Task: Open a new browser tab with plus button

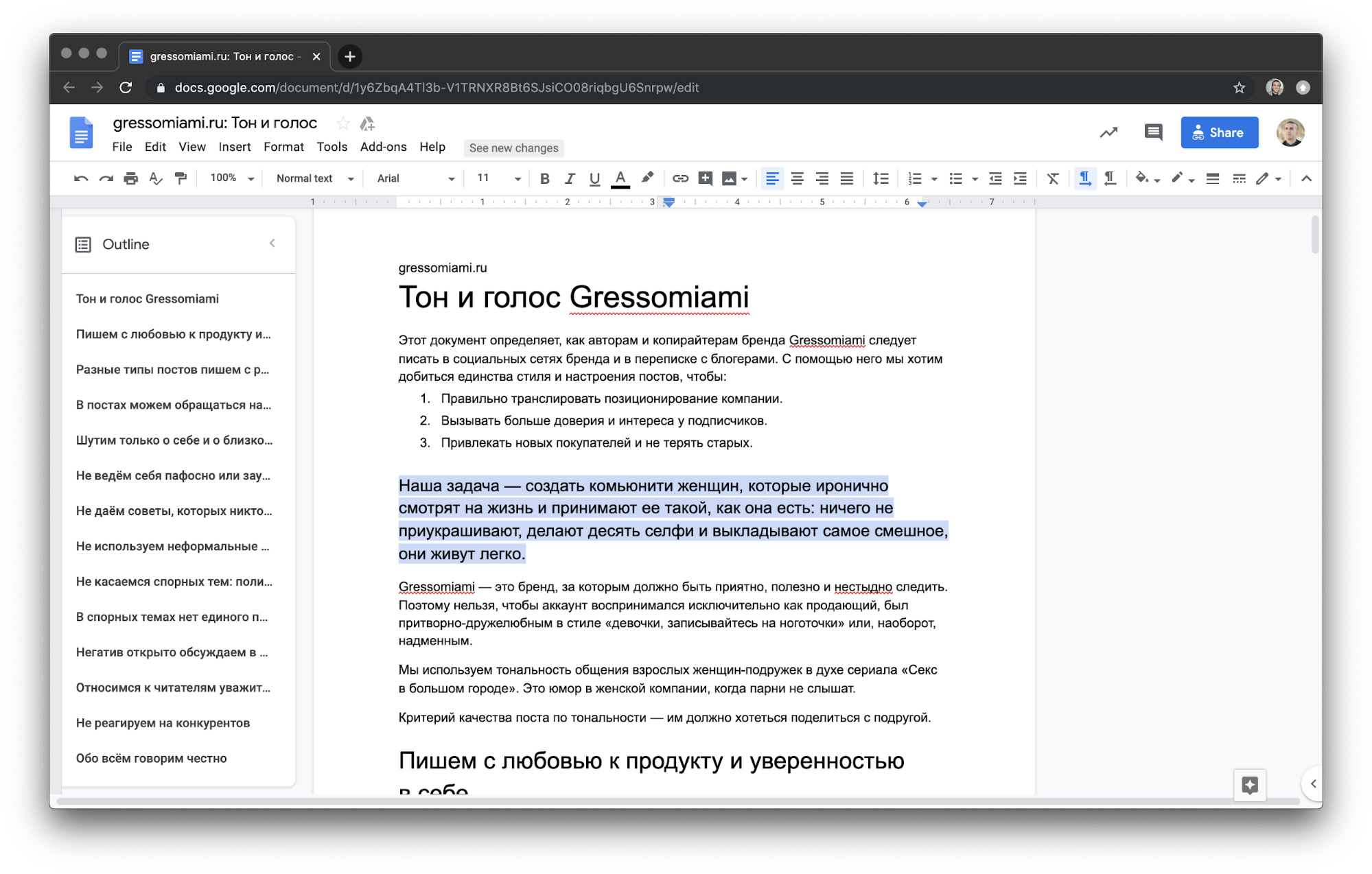Action: (350, 56)
